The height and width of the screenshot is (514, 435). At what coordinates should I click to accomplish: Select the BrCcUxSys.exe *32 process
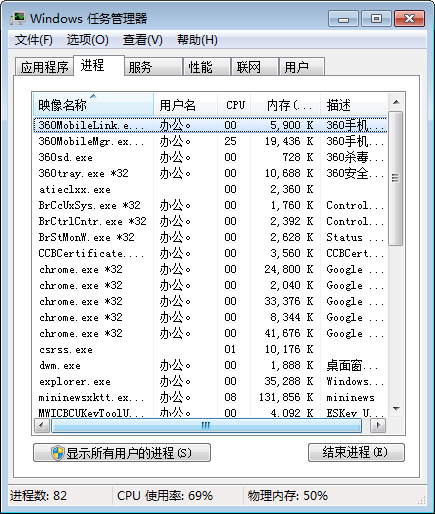[x=210, y=205]
